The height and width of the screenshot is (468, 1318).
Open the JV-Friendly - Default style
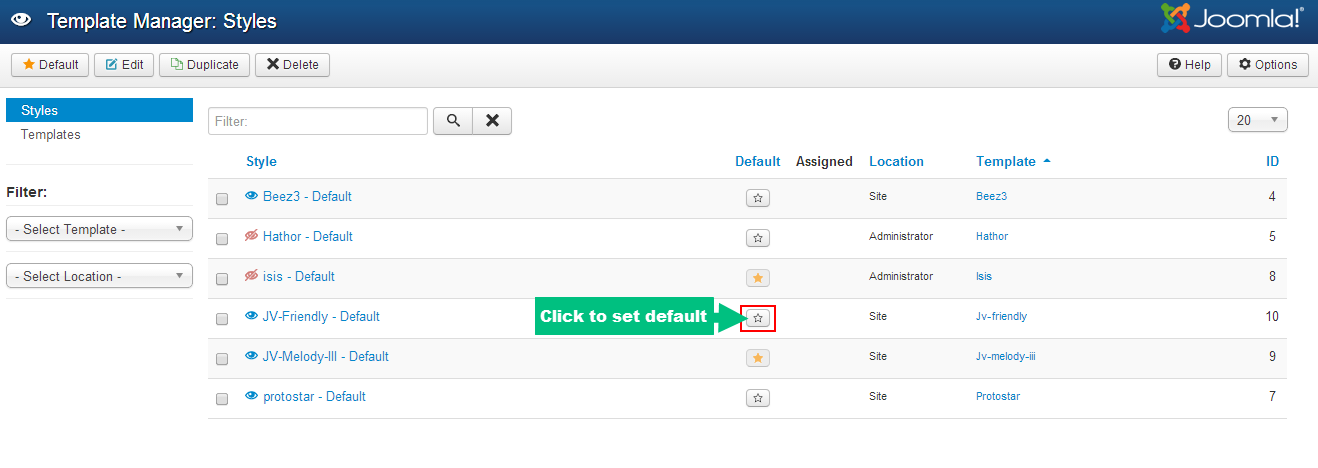coord(321,316)
